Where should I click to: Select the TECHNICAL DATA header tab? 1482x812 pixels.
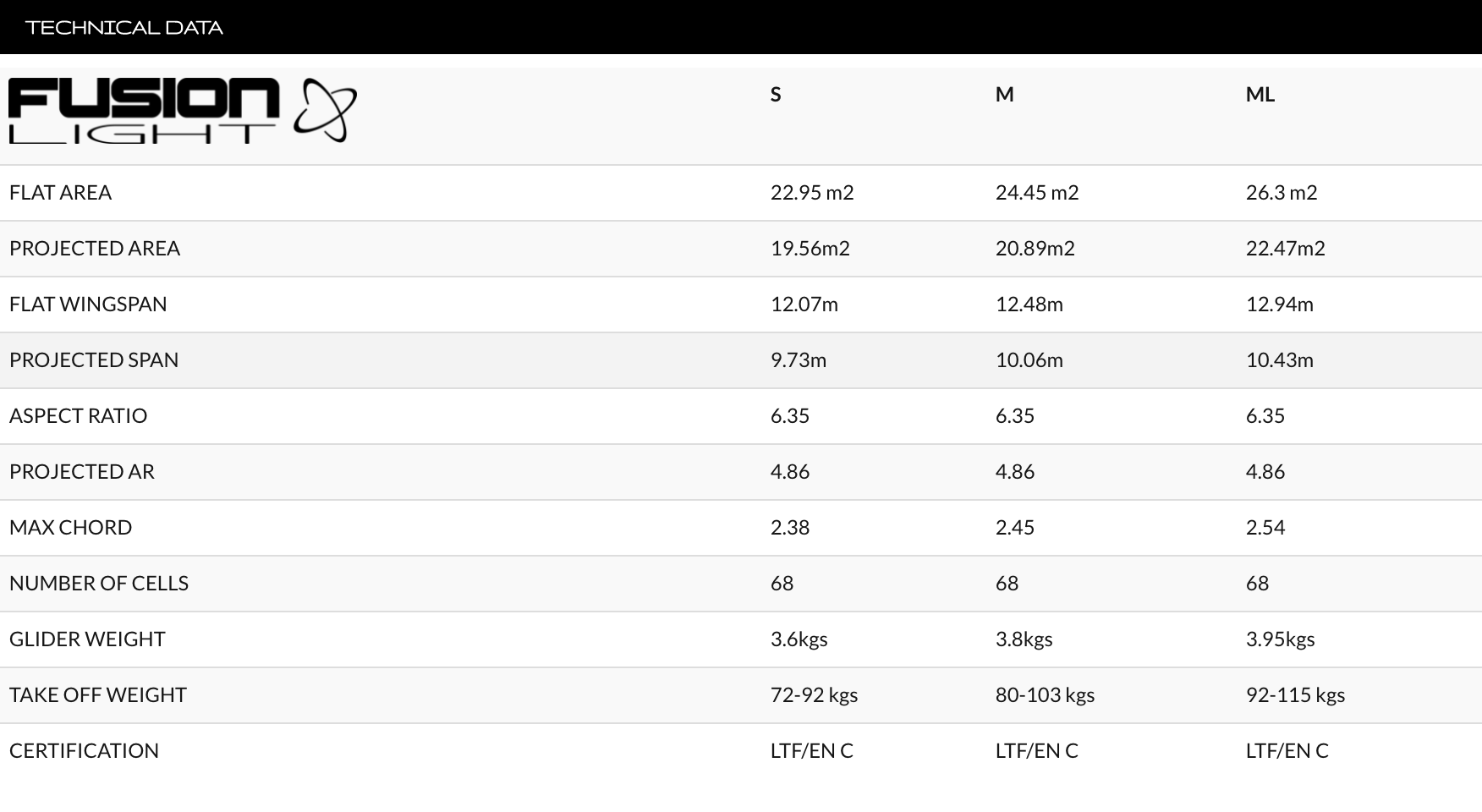[124, 27]
